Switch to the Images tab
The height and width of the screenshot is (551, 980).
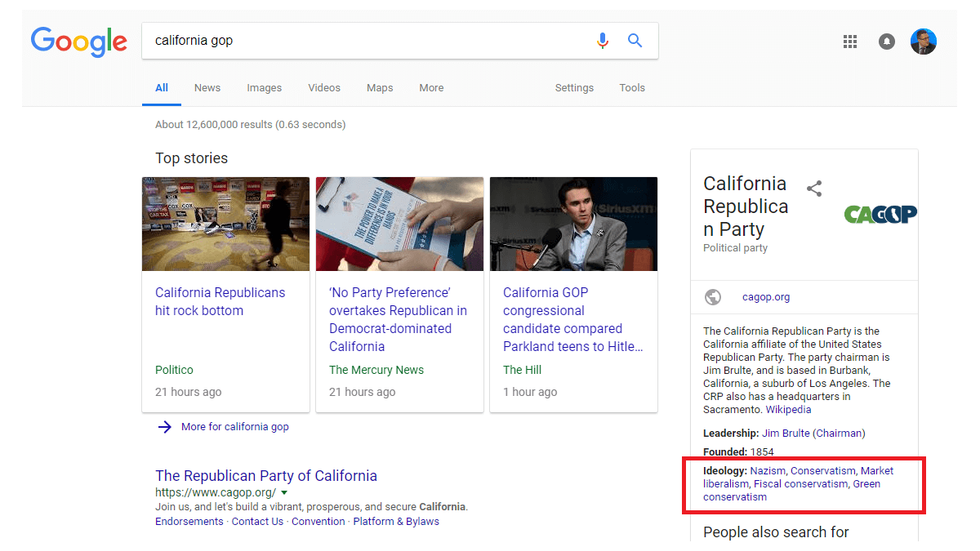[x=264, y=88]
